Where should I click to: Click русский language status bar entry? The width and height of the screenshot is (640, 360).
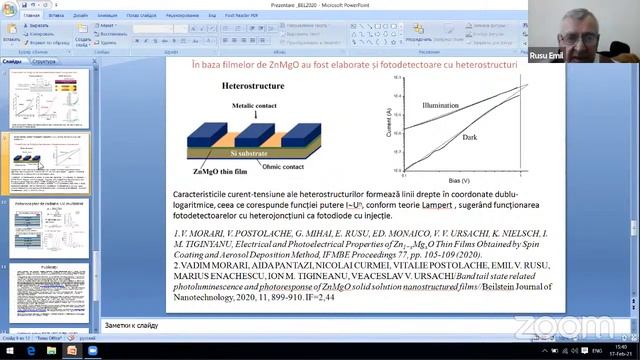[x=87, y=338]
